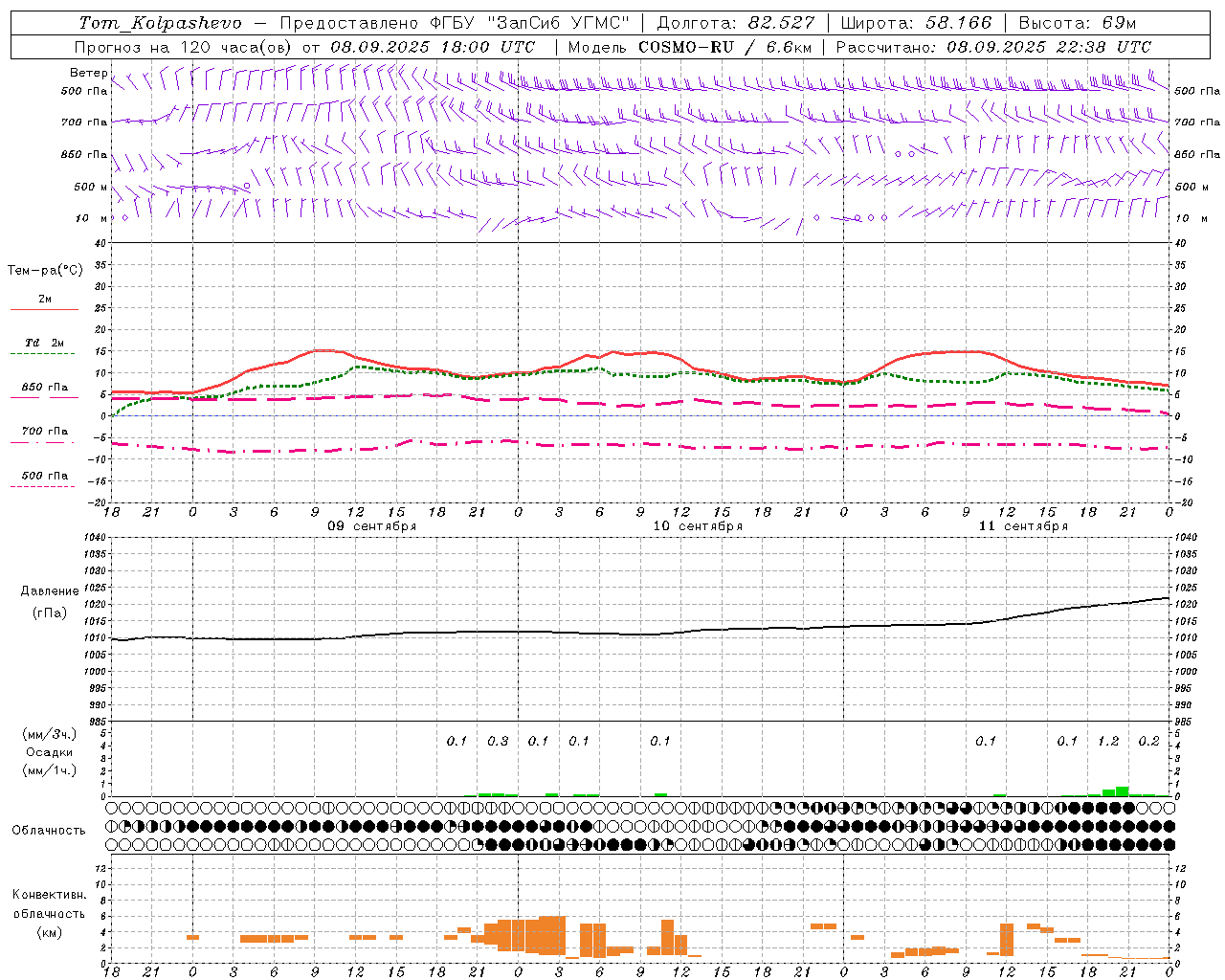Click the 'Конвективн.' convective cloud label
Viewport: 1225px width, 980px height.
click(x=50, y=895)
